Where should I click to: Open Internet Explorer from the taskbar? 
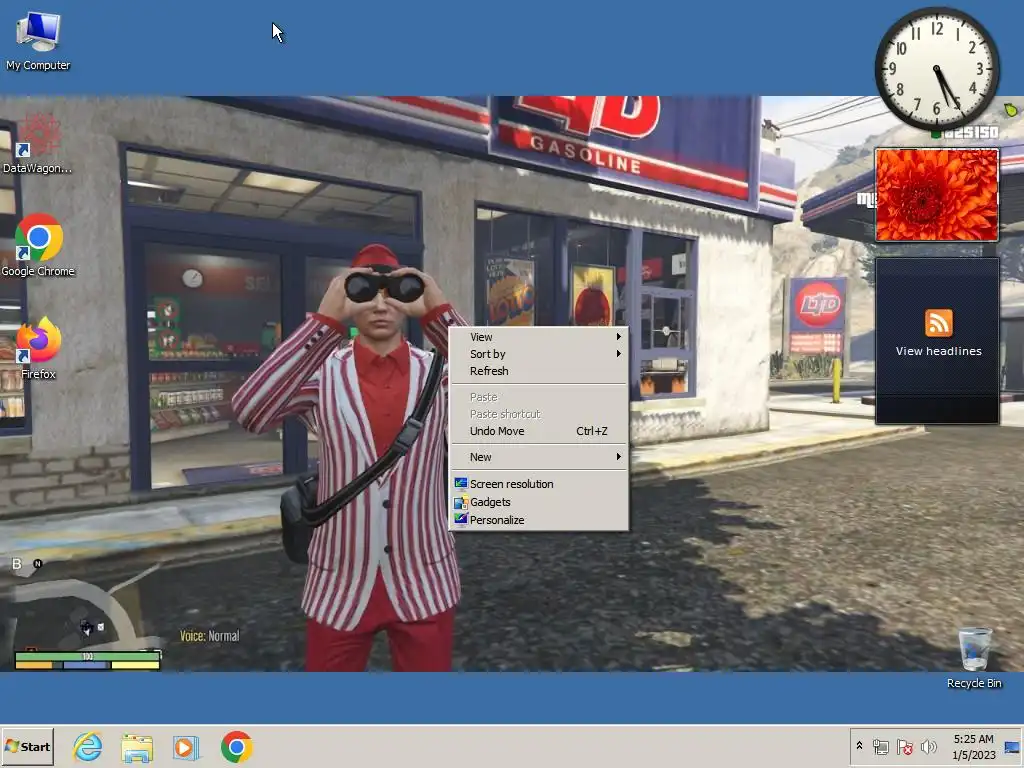88,747
